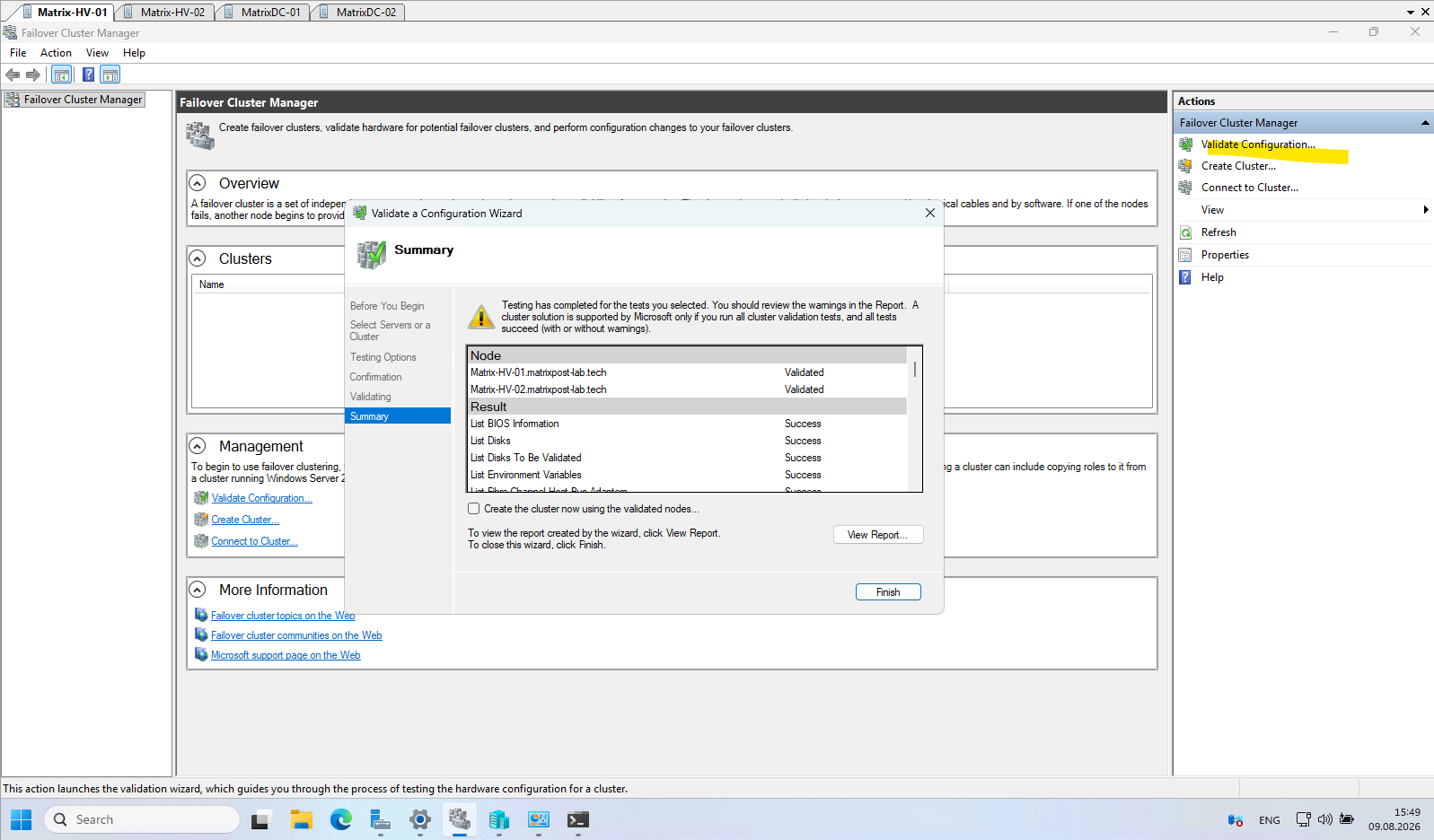Open the terminal from the taskbar
Screen dimensions: 1434x840
(x=578, y=819)
